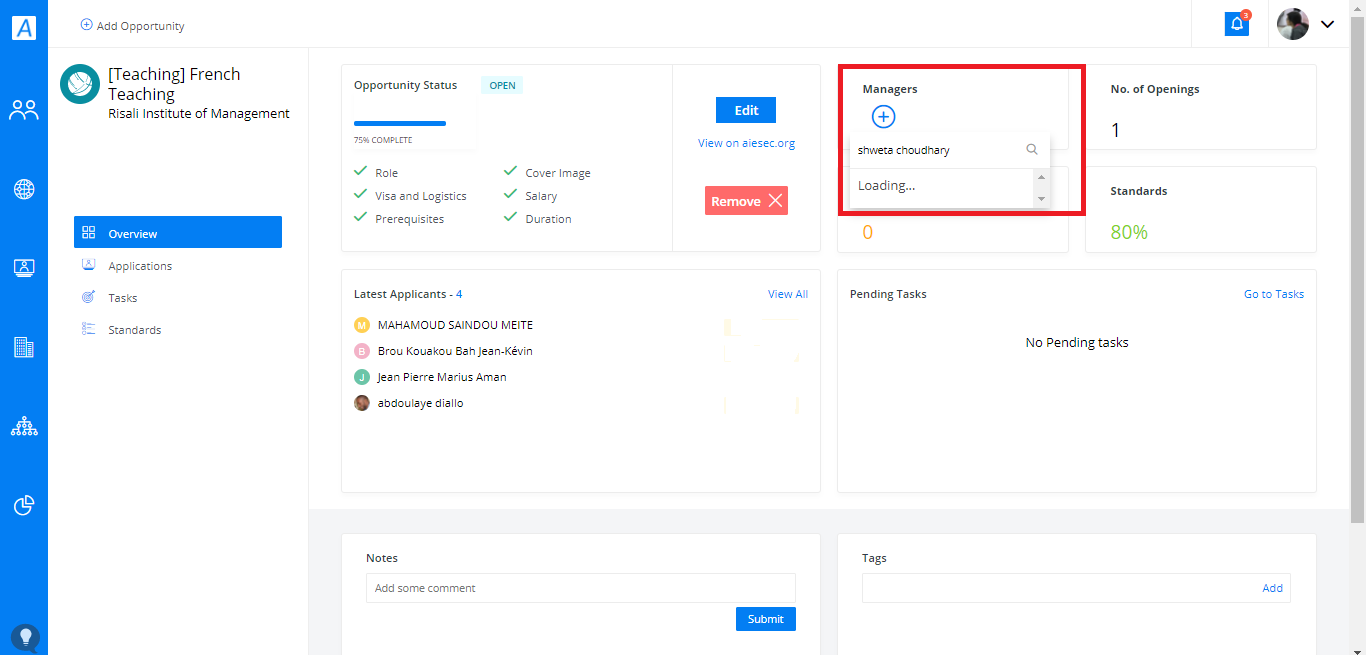Click the yellow 'M' applicant avatar
The image size is (1366, 655).
(x=362, y=325)
